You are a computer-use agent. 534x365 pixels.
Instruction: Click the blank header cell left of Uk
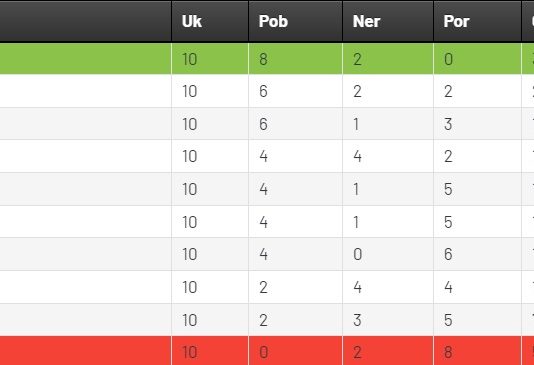85,21
